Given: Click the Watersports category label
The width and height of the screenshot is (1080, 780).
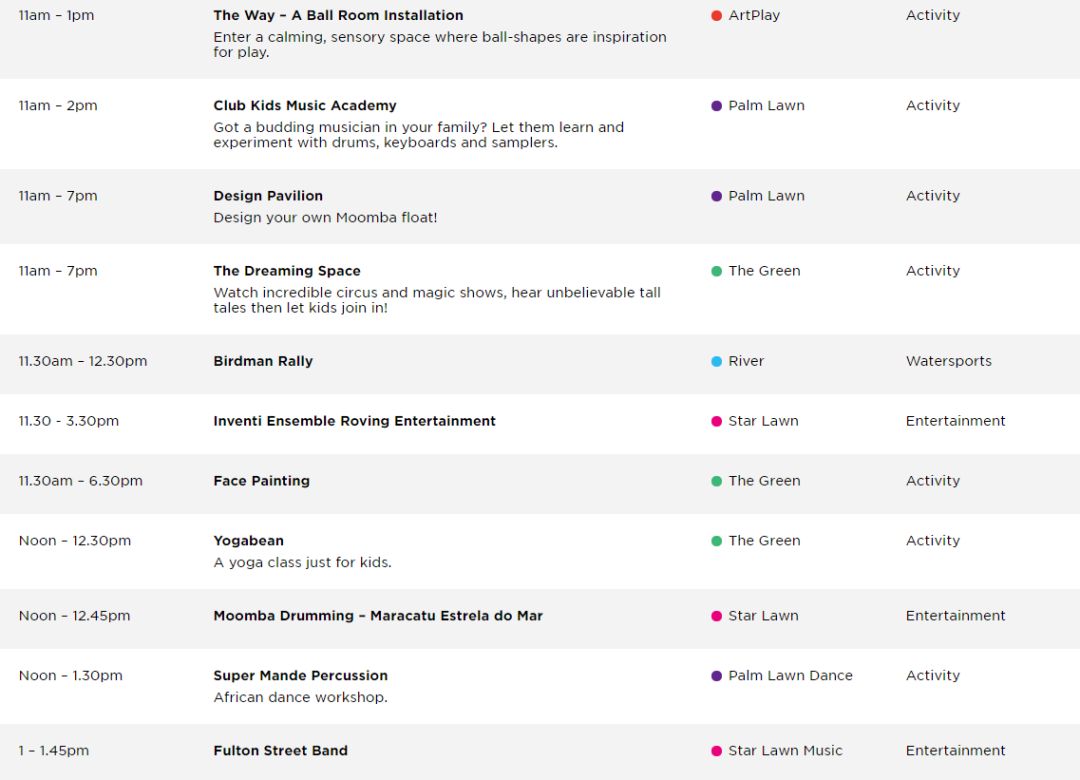Looking at the screenshot, I should click(948, 361).
